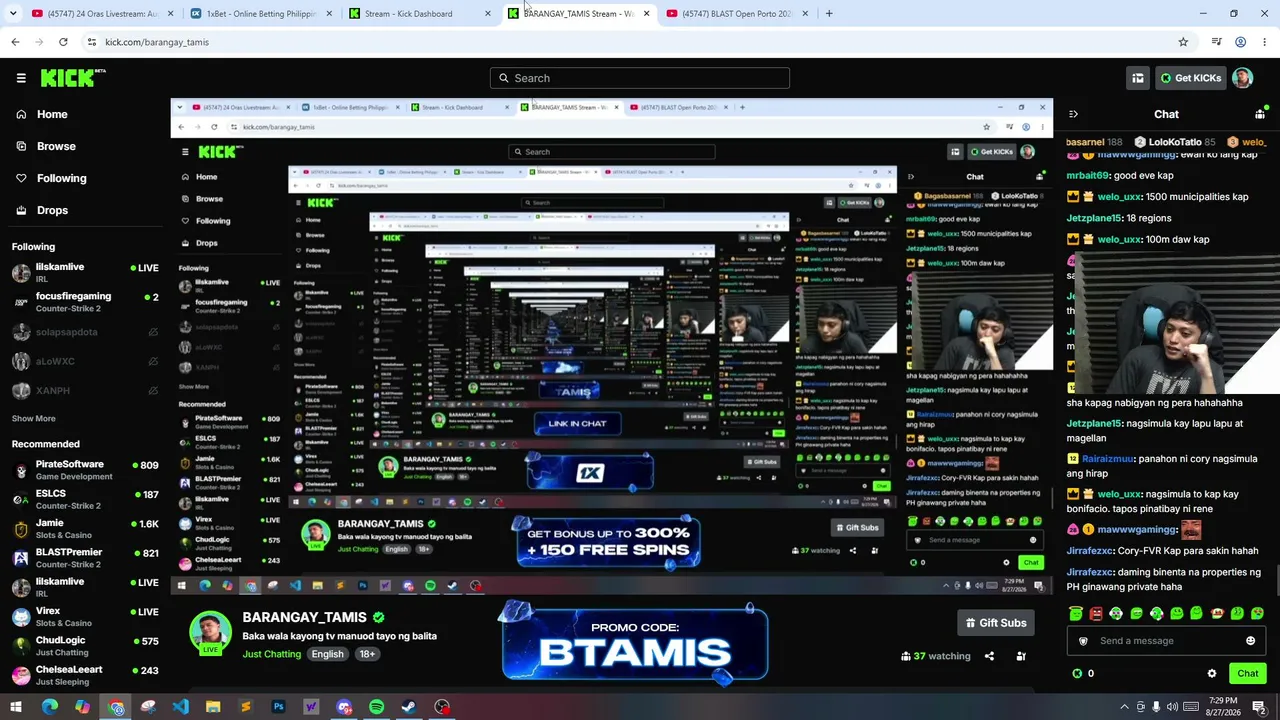Switch to the BLAST Open Porto browser tab
The width and height of the screenshot is (1280, 720).
point(736,14)
